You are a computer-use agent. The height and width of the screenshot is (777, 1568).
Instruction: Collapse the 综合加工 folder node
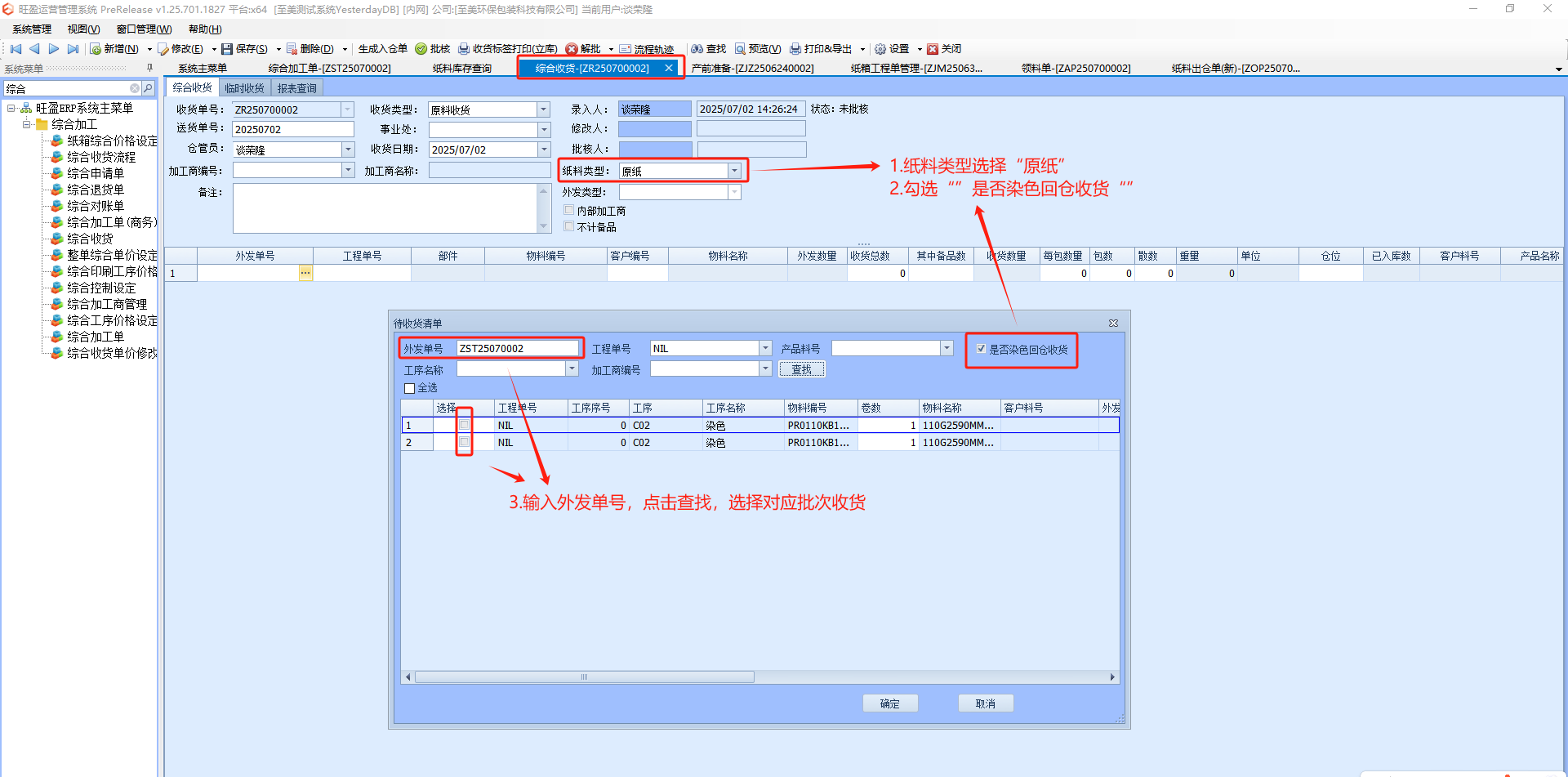point(27,124)
